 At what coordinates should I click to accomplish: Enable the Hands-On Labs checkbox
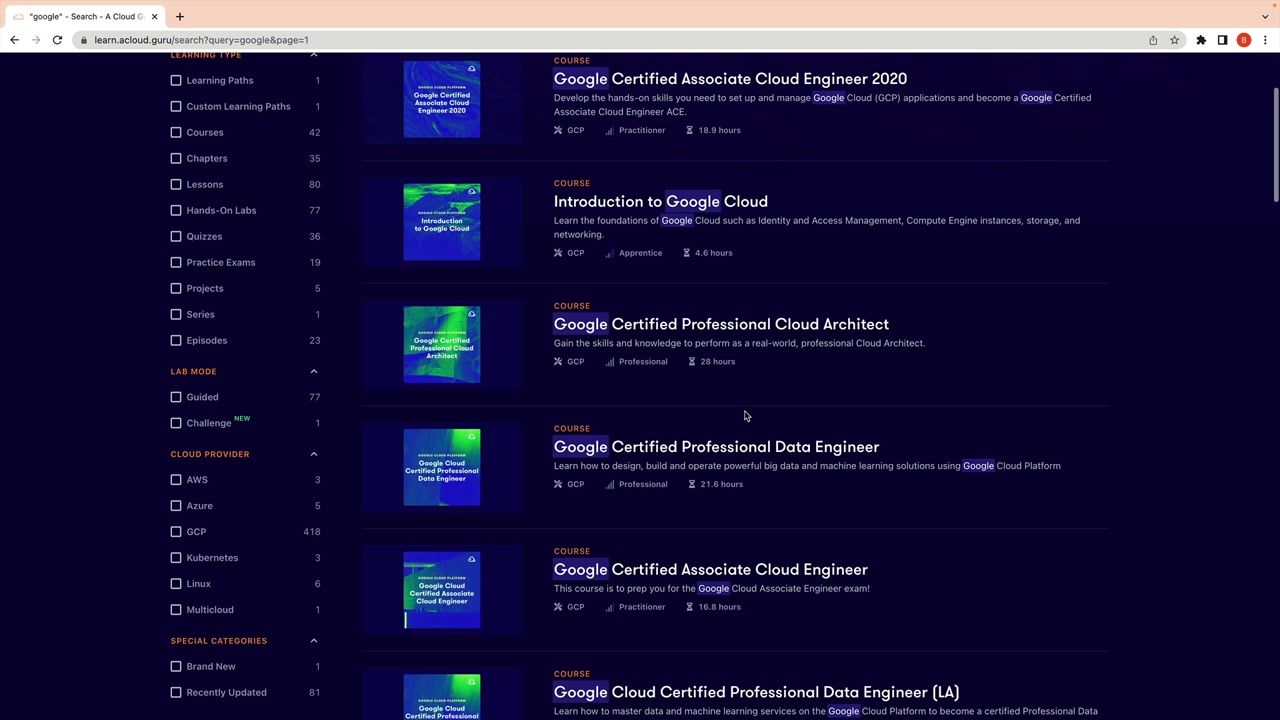pos(176,210)
